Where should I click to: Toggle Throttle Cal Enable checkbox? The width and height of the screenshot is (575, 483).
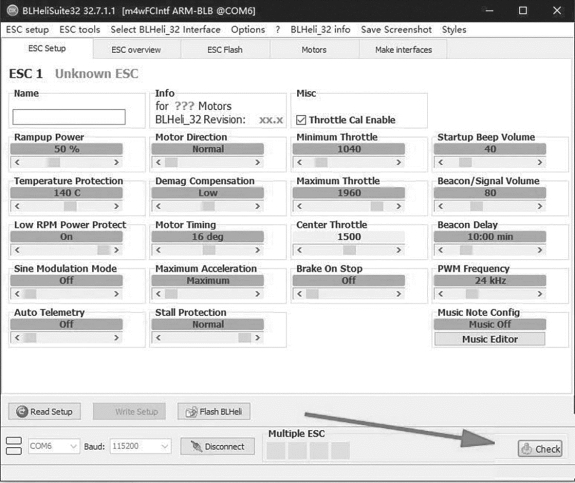pyautogui.click(x=301, y=120)
